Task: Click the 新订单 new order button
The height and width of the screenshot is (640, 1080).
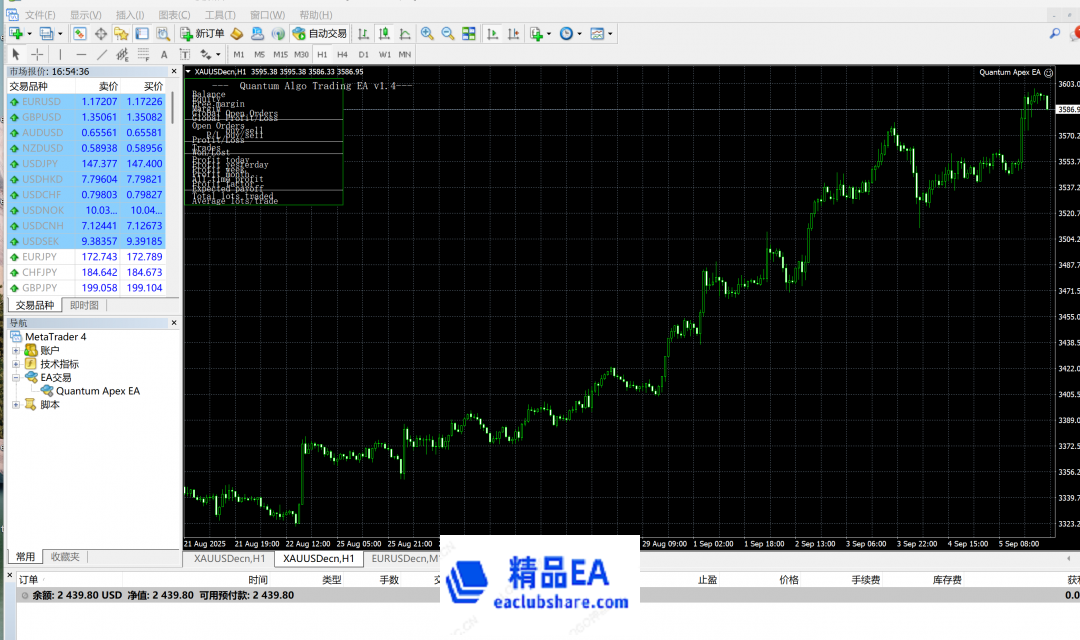Action: [x=202, y=33]
